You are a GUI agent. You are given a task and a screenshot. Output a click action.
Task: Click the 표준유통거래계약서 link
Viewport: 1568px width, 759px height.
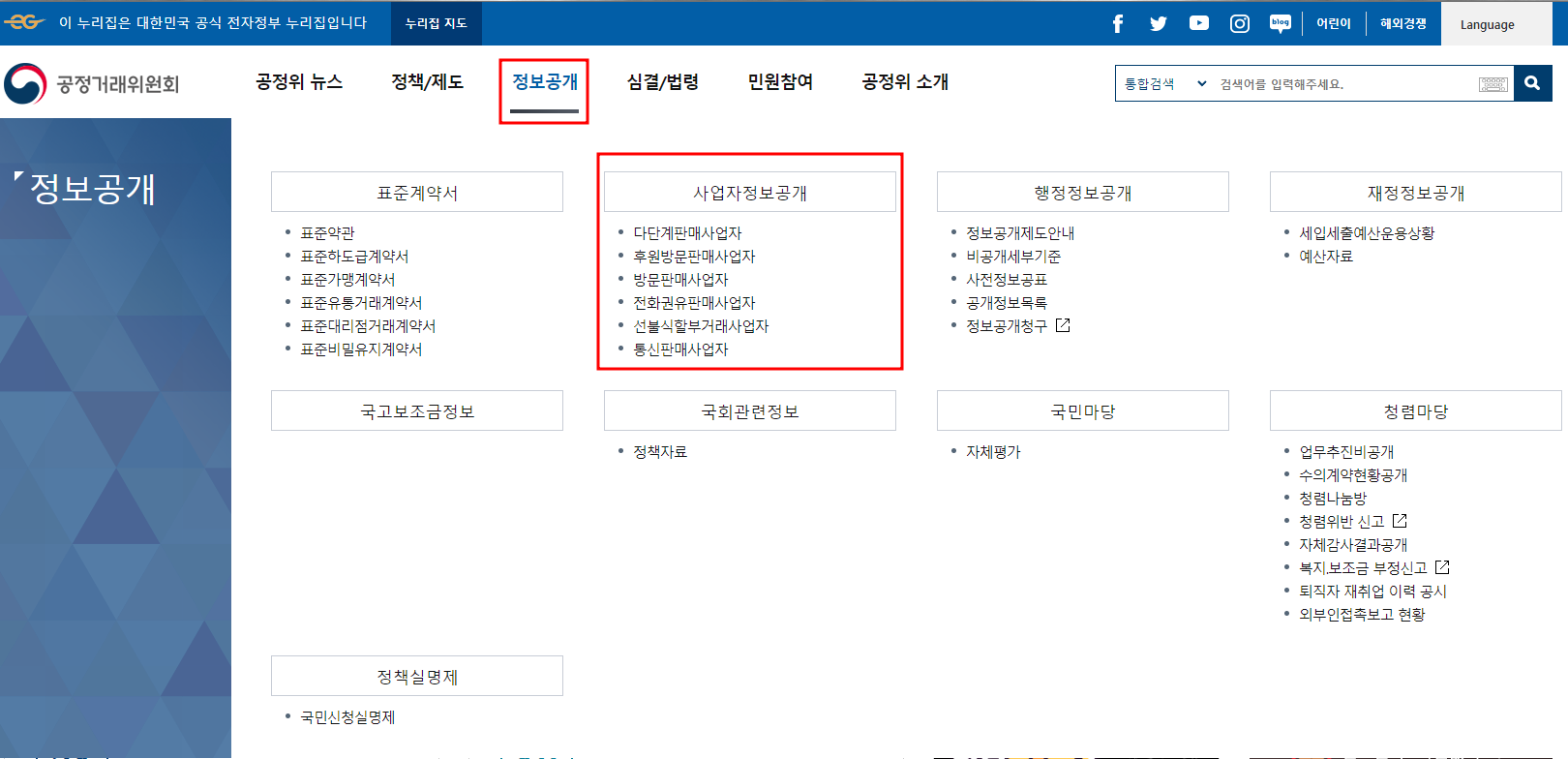(361, 303)
